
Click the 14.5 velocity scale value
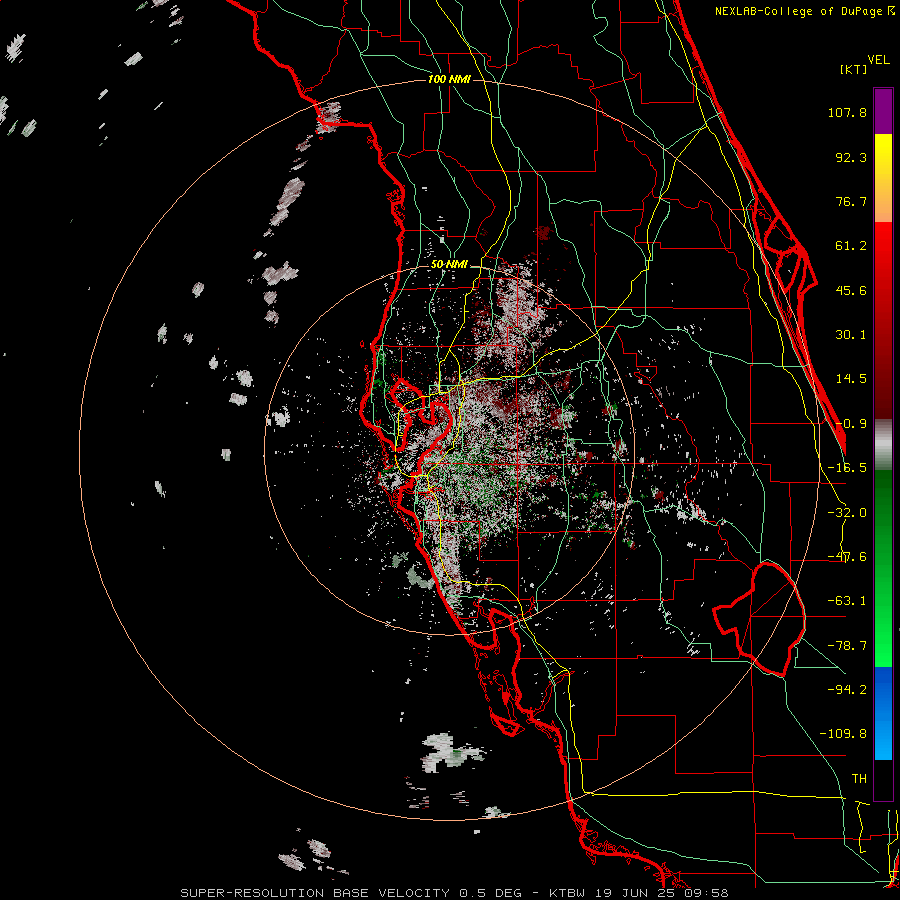pyautogui.click(x=851, y=379)
